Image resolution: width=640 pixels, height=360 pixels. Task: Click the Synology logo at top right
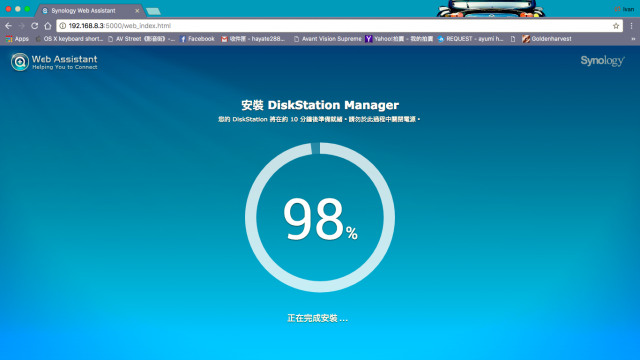point(602,61)
